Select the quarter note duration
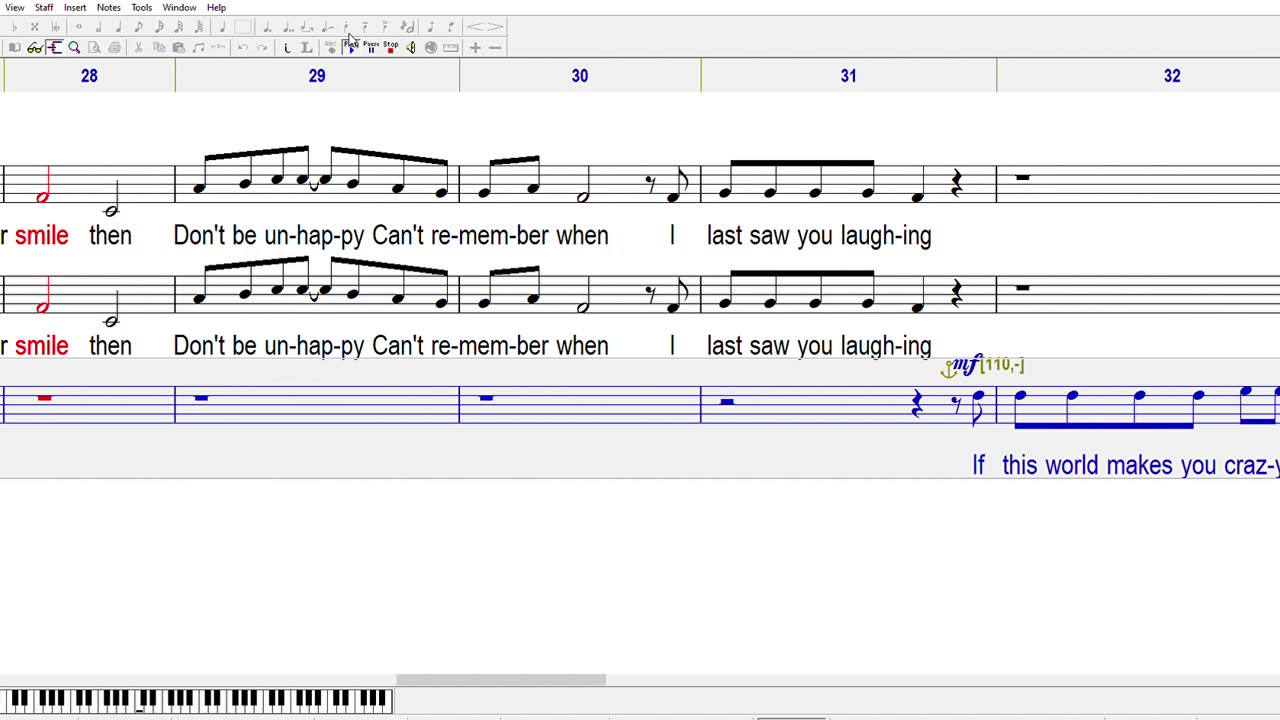This screenshot has height=720, width=1280. tap(118, 27)
